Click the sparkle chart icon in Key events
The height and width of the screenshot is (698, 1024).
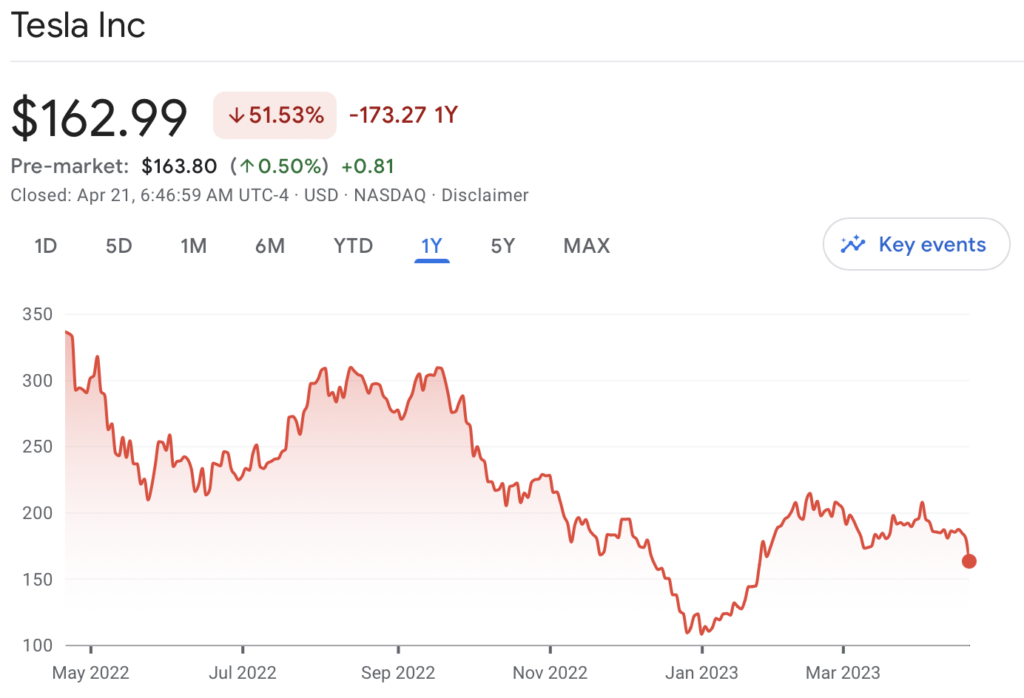(853, 244)
